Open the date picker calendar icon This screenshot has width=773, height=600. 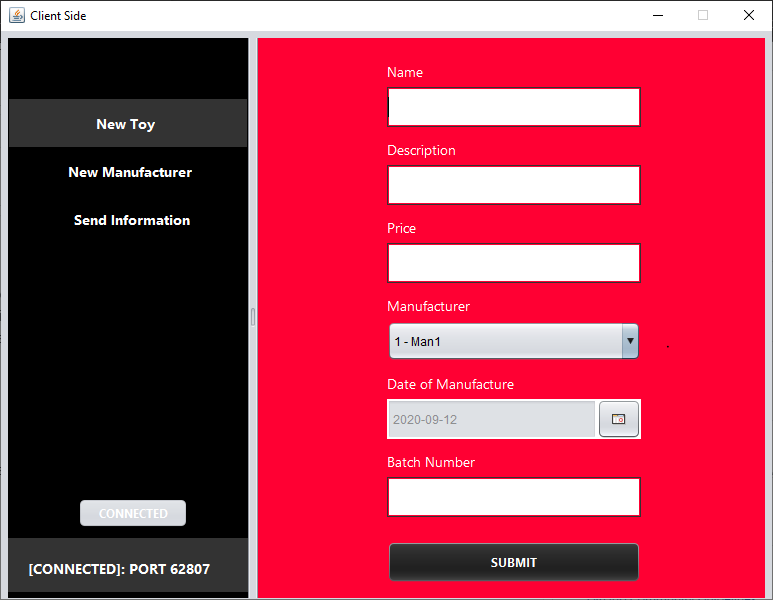pos(619,419)
